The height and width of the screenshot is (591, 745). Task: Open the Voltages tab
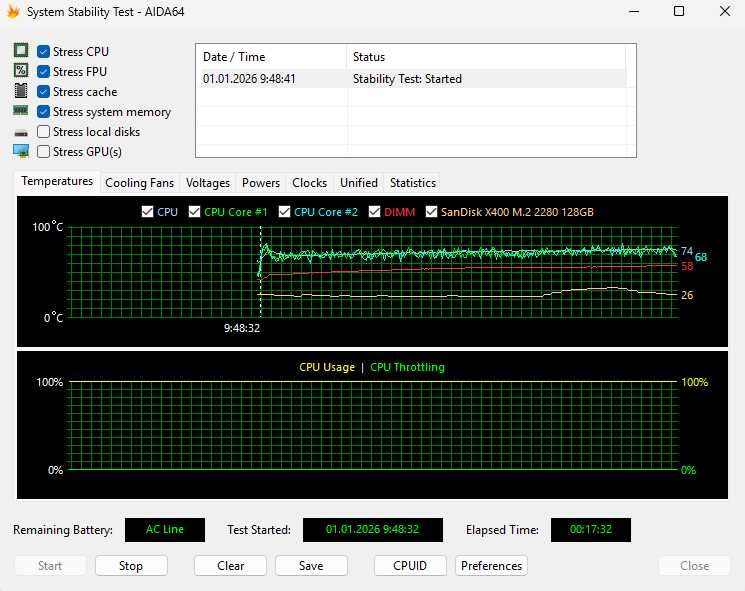pyautogui.click(x=208, y=183)
